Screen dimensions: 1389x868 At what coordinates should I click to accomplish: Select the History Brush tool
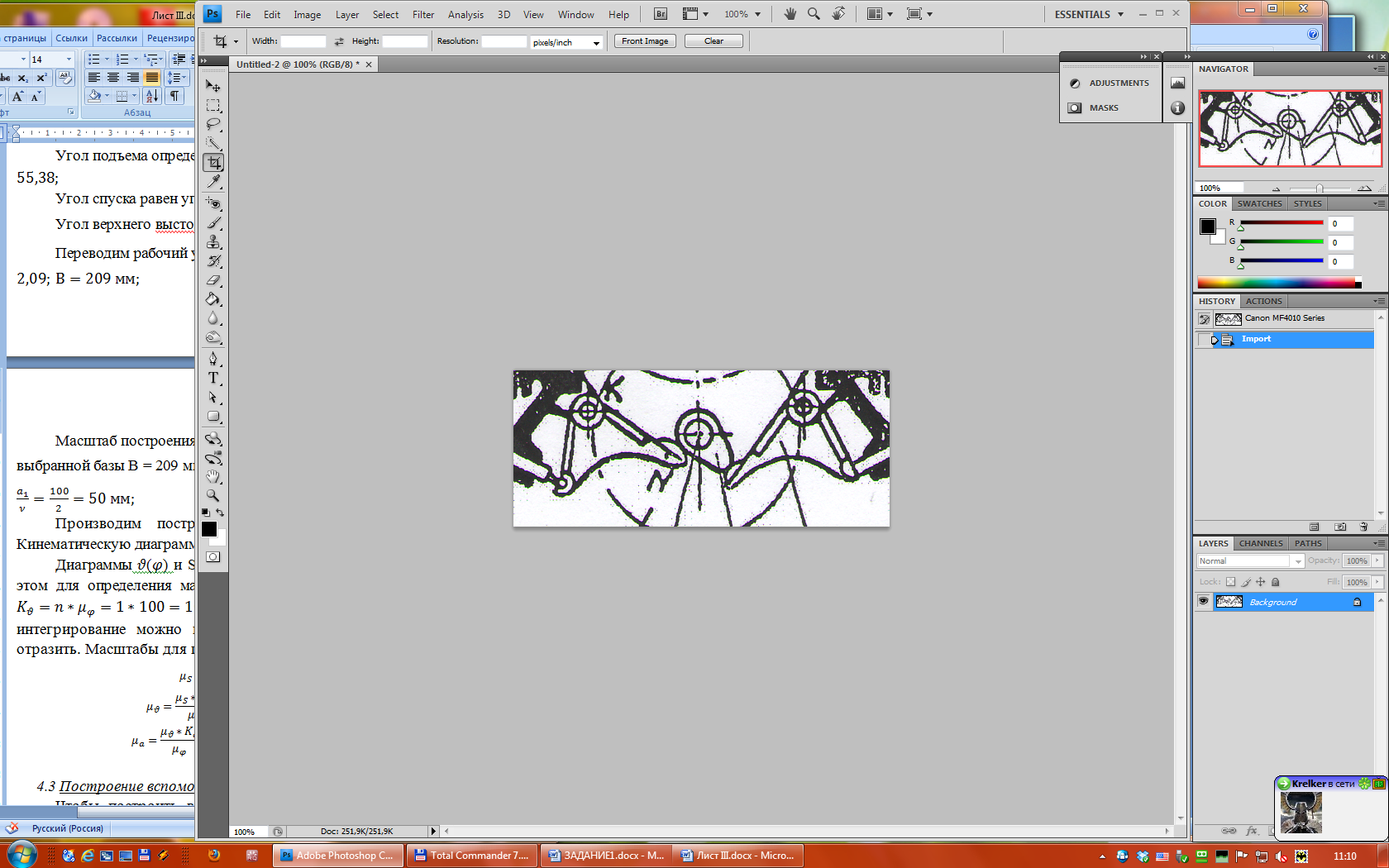click(x=213, y=260)
